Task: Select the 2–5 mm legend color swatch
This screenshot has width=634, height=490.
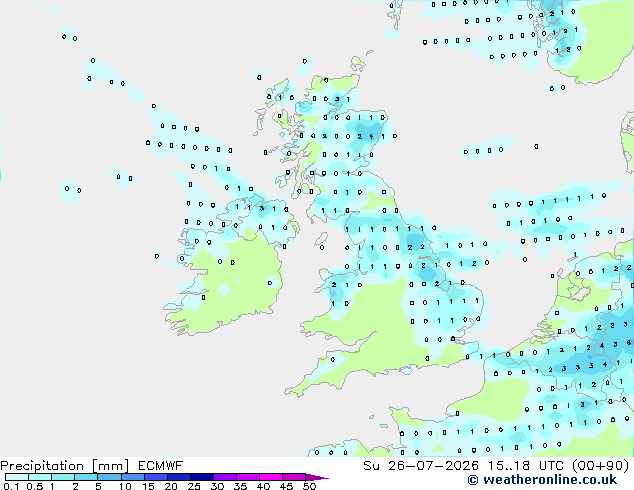Action: [x=86, y=477]
